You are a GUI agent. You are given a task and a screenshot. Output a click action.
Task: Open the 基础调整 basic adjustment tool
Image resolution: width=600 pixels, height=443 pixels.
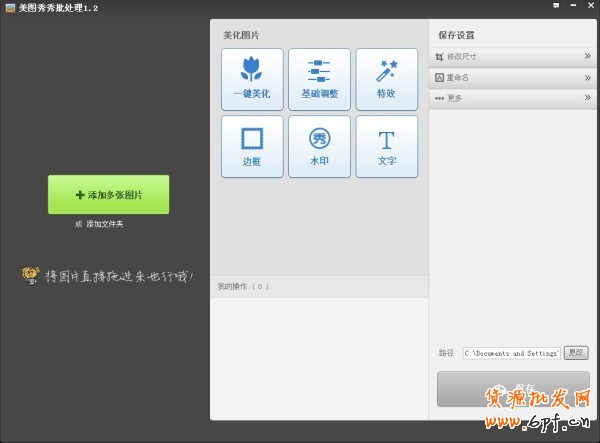[x=319, y=79]
